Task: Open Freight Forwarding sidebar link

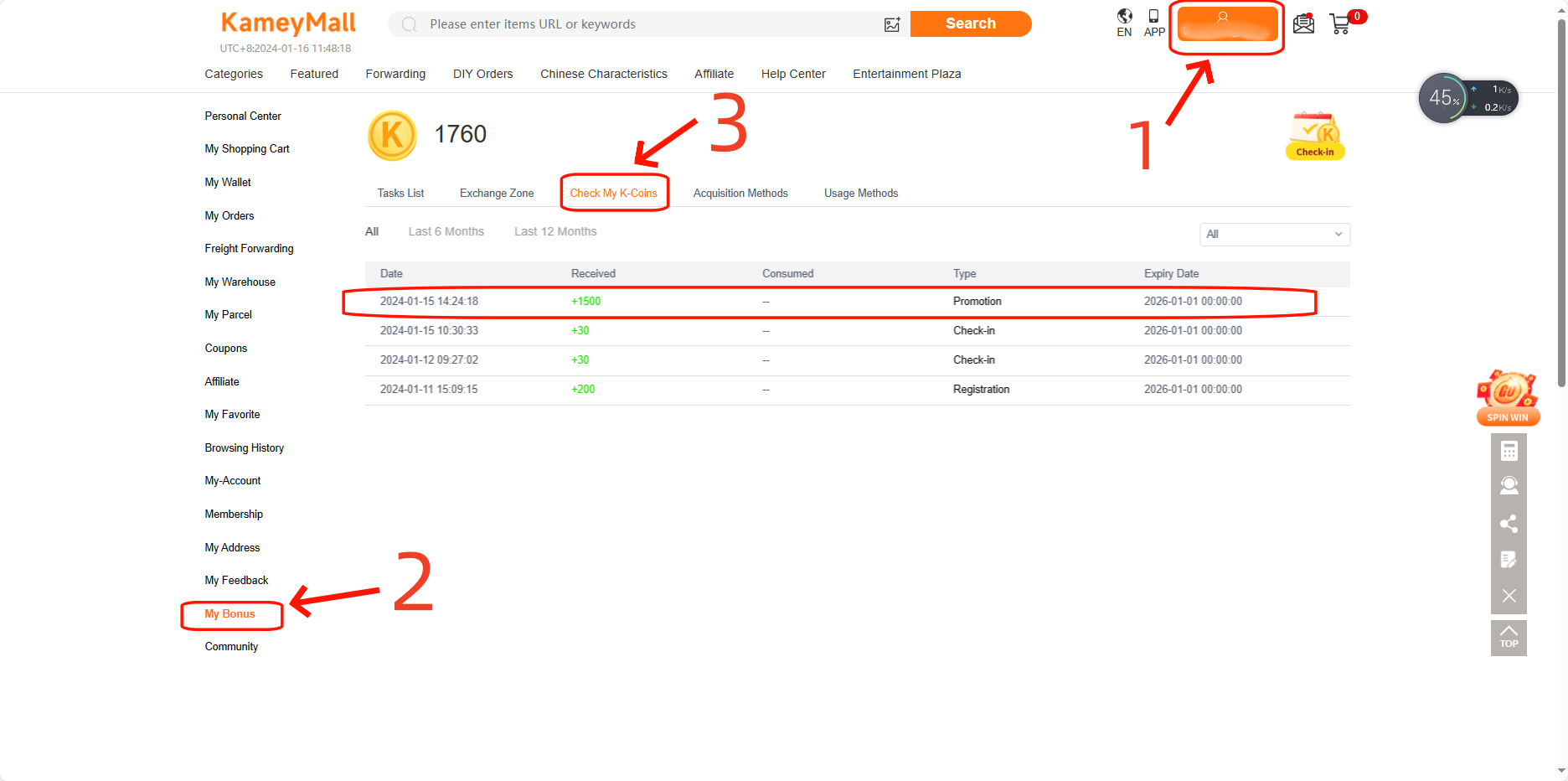Action: 249,249
